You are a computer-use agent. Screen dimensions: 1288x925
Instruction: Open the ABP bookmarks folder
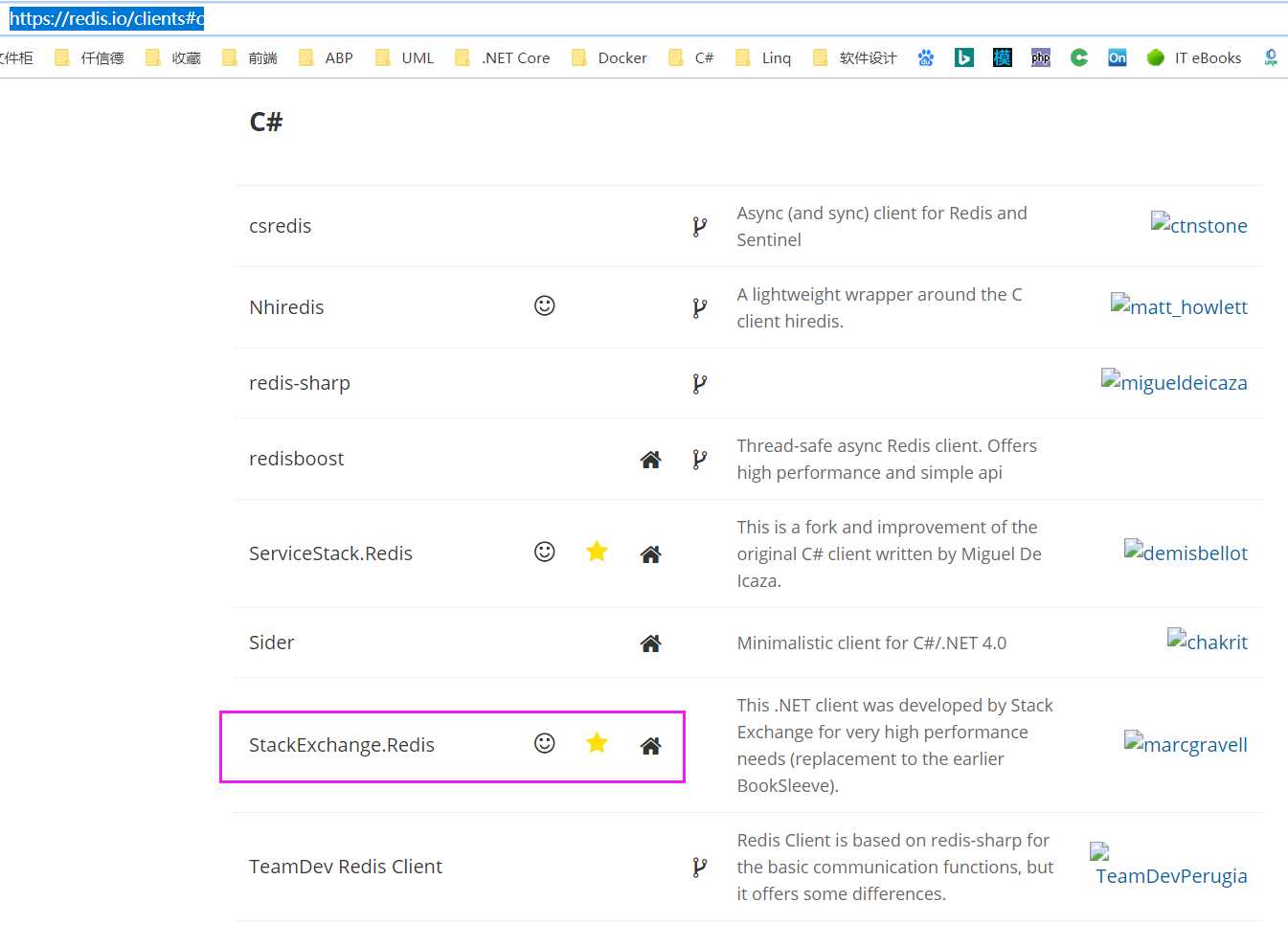pos(327,57)
